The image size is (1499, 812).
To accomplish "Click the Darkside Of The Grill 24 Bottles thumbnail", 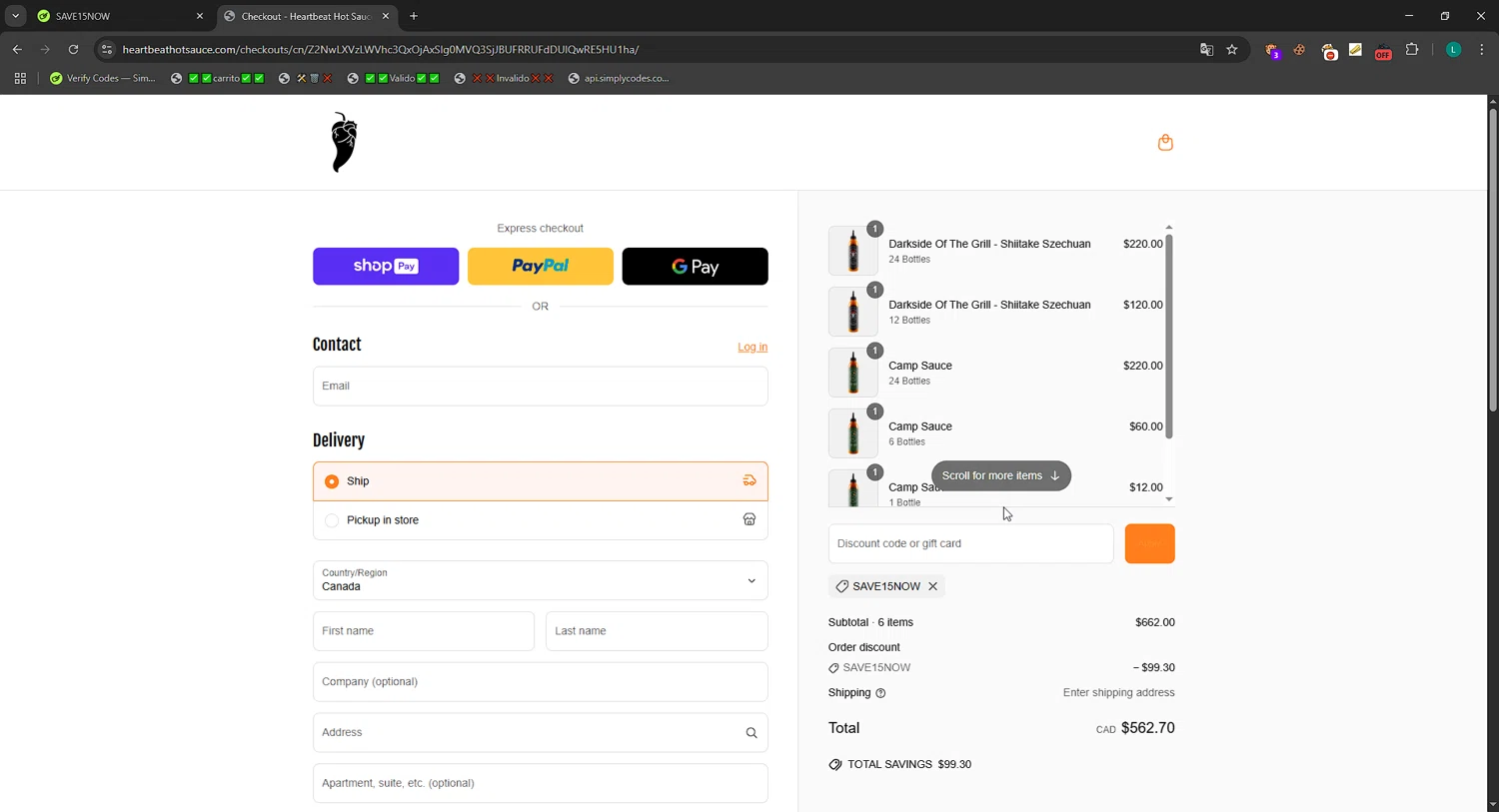I will pyautogui.click(x=853, y=251).
